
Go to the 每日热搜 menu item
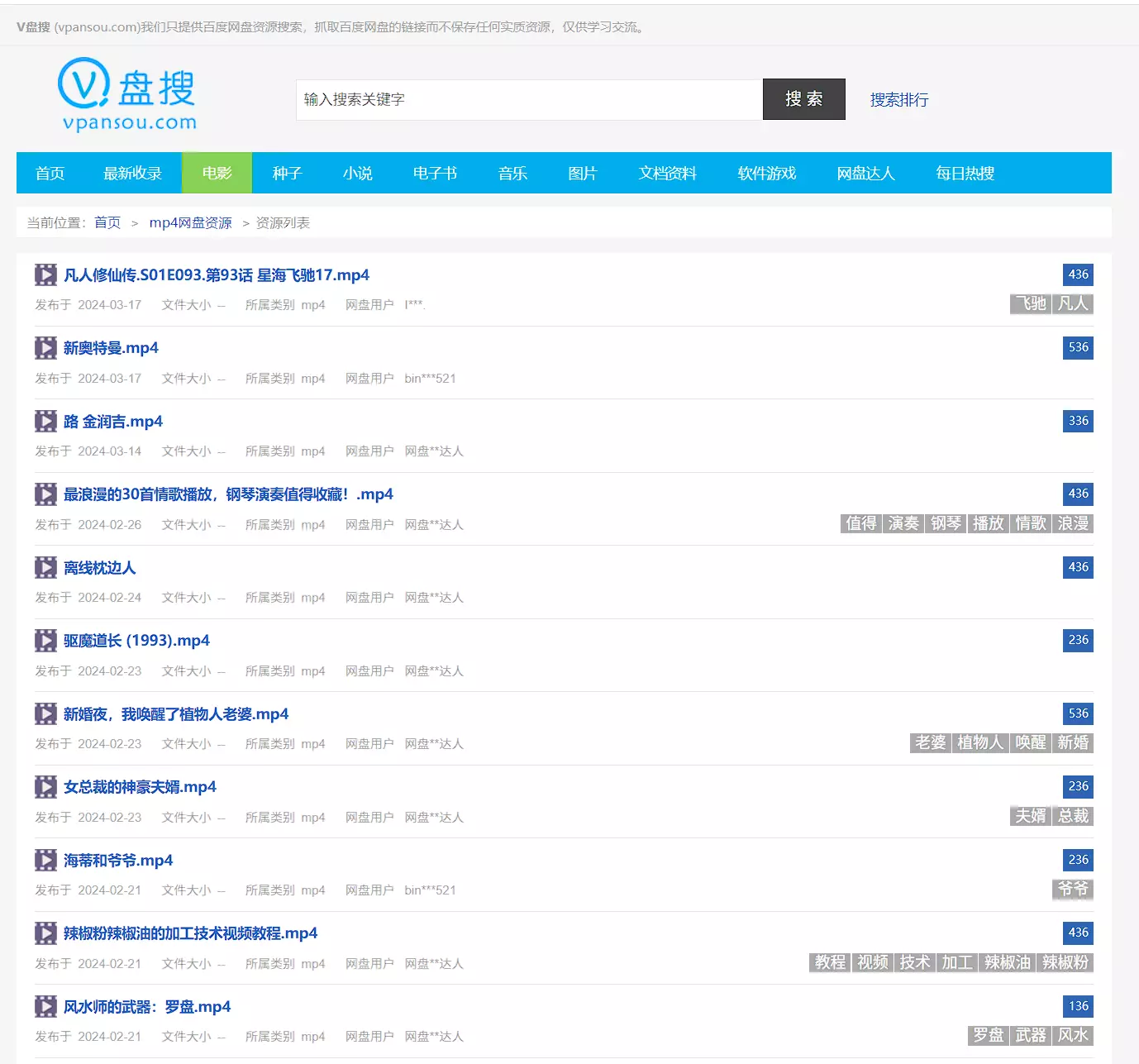965,173
